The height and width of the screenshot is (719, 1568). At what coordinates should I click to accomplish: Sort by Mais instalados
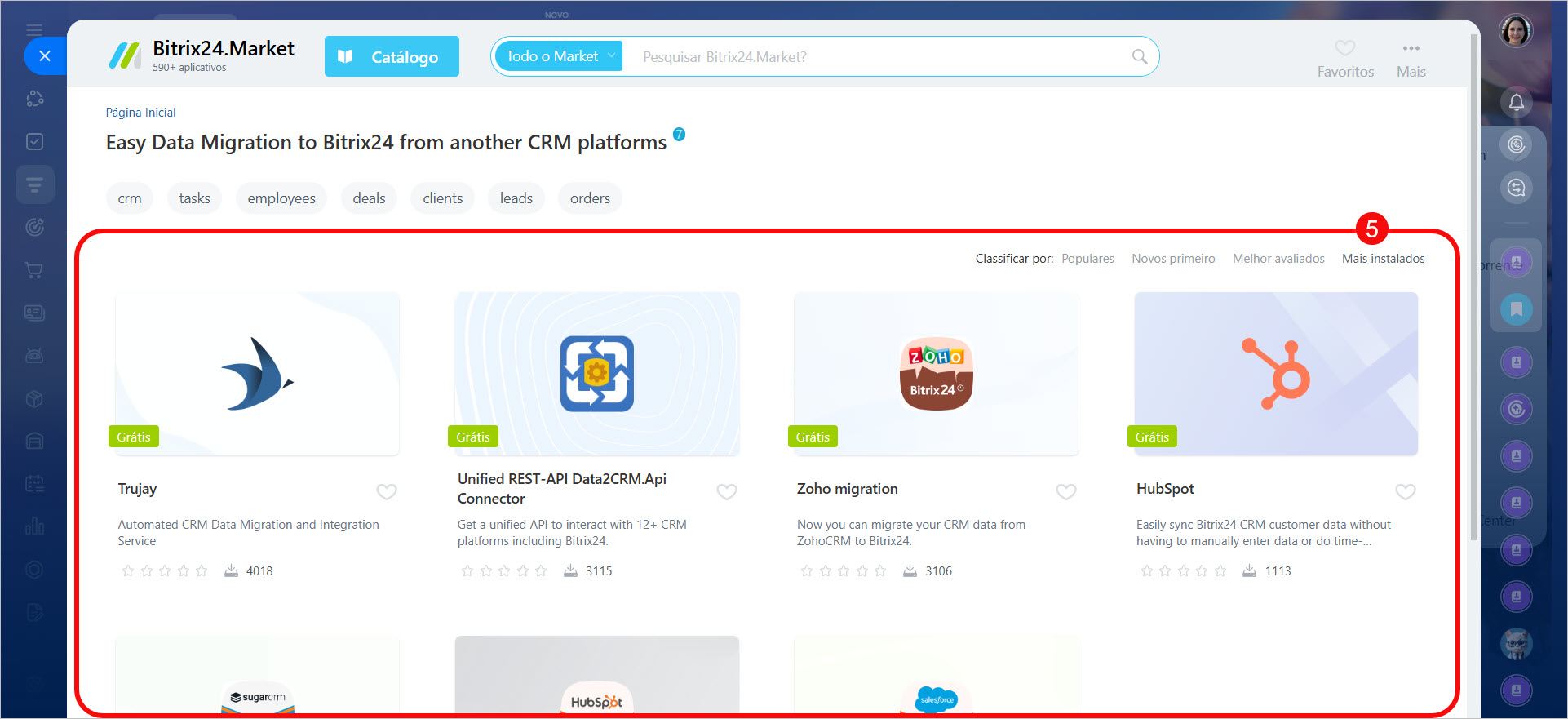pyautogui.click(x=1384, y=259)
